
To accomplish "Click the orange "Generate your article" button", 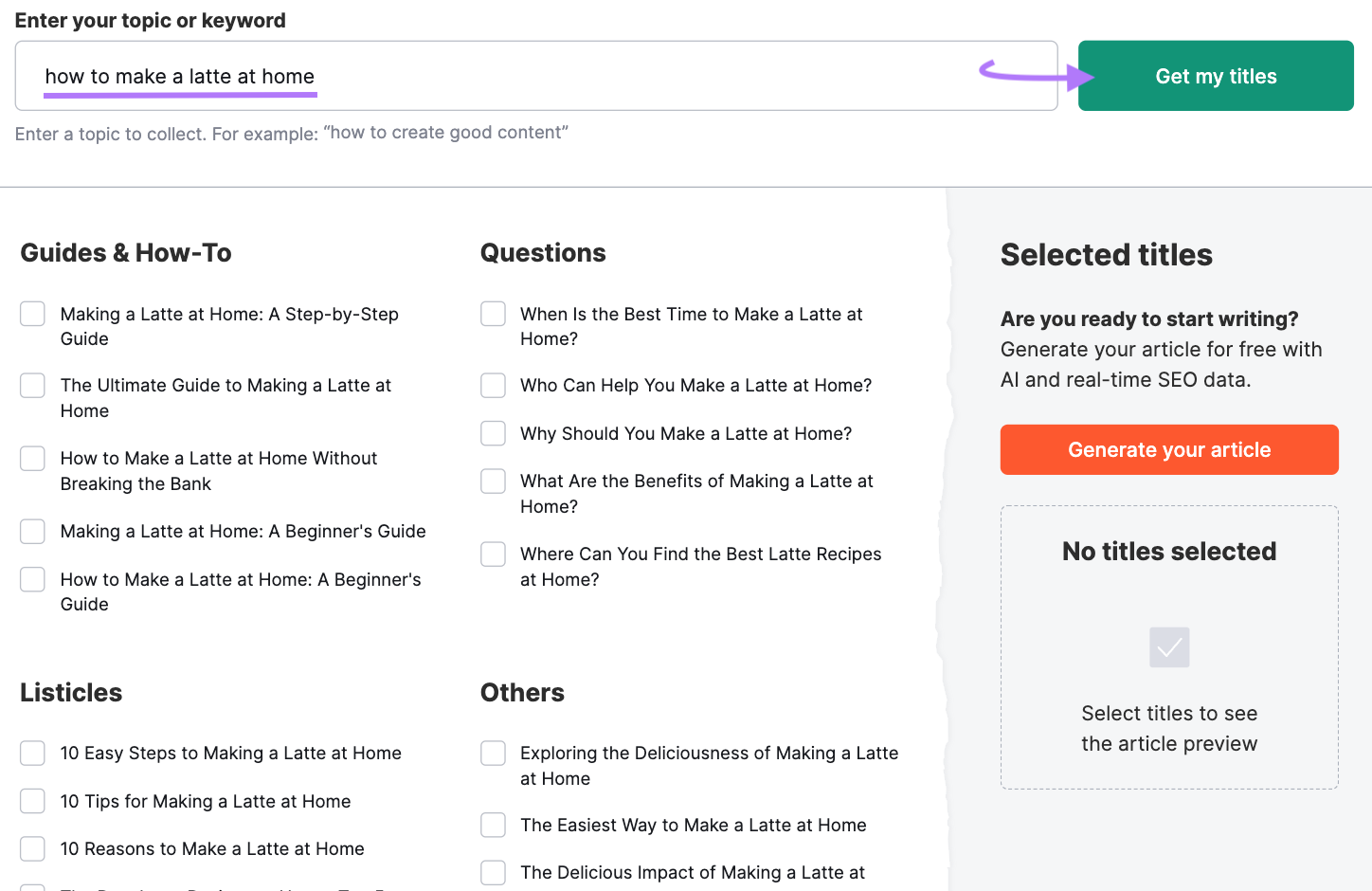I will (x=1168, y=449).
